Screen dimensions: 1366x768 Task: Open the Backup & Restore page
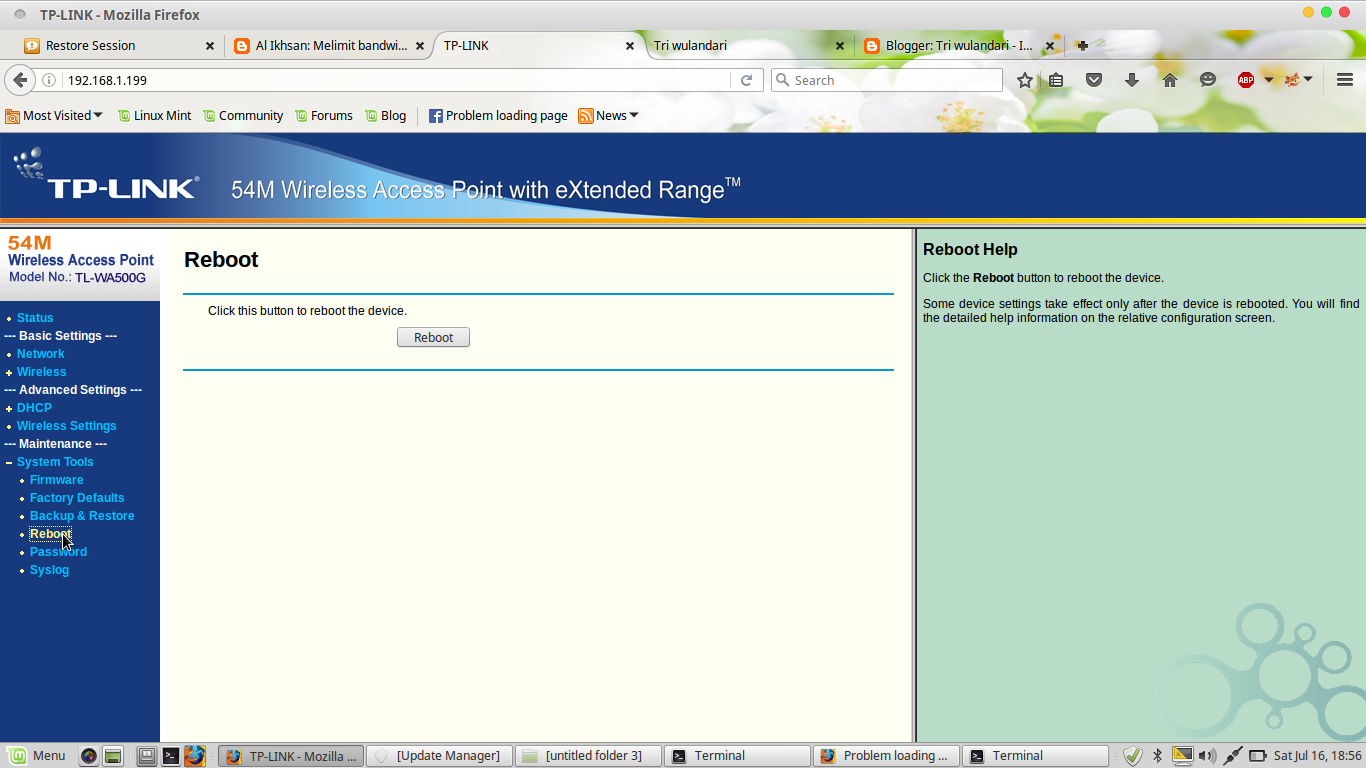point(82,516)
